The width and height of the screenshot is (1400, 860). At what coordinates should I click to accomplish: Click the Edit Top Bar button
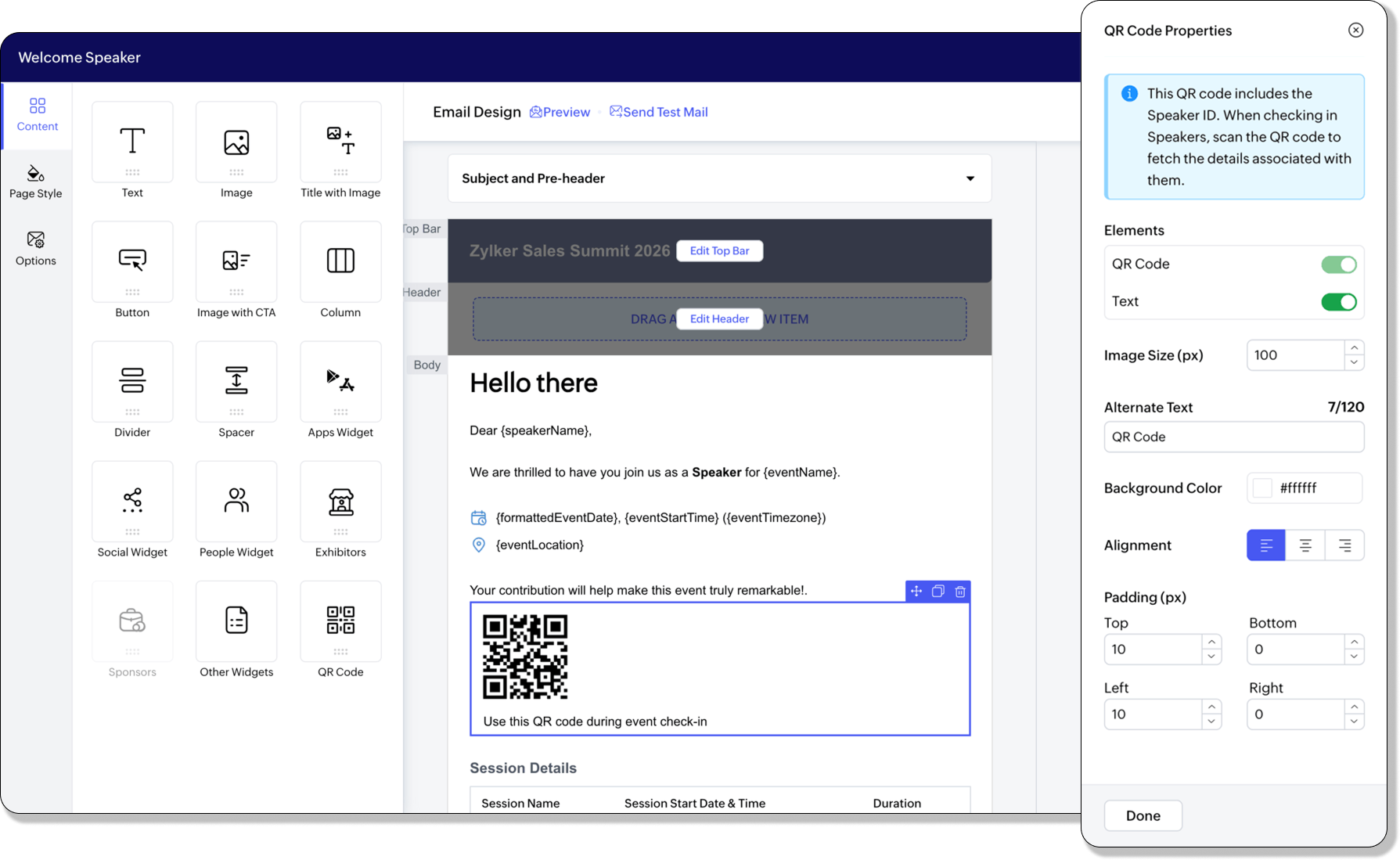(720, 251)
